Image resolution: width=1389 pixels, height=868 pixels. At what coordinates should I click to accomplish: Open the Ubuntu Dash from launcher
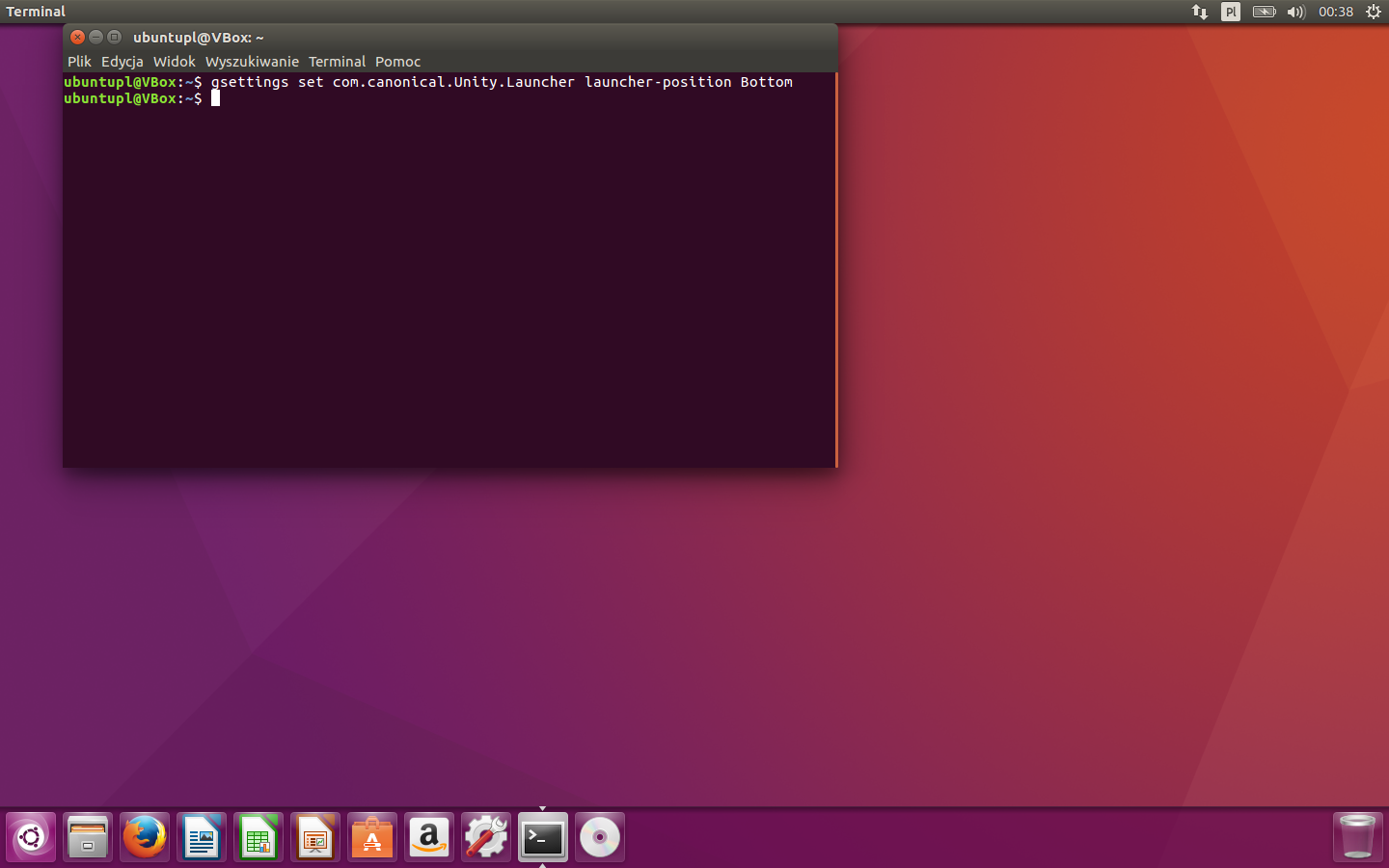click(31, 837)
